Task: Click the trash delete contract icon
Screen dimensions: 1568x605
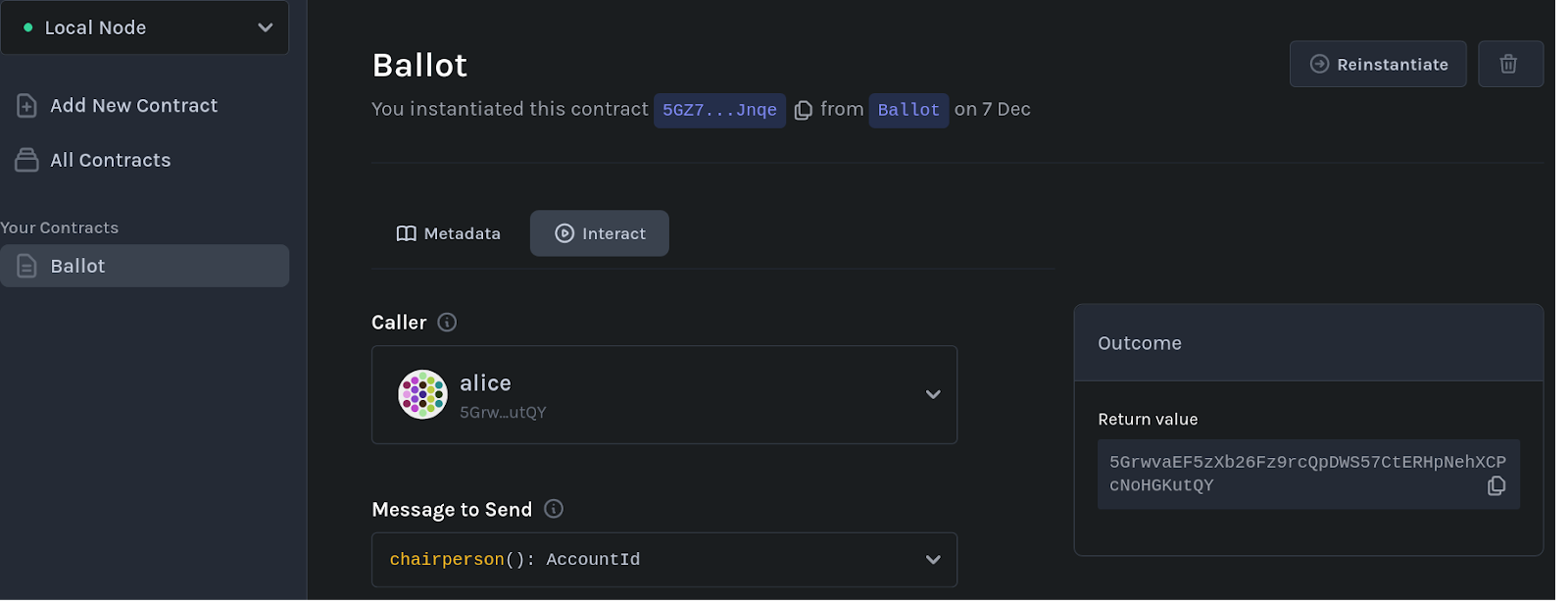Action: click(x=1509, y=65)
